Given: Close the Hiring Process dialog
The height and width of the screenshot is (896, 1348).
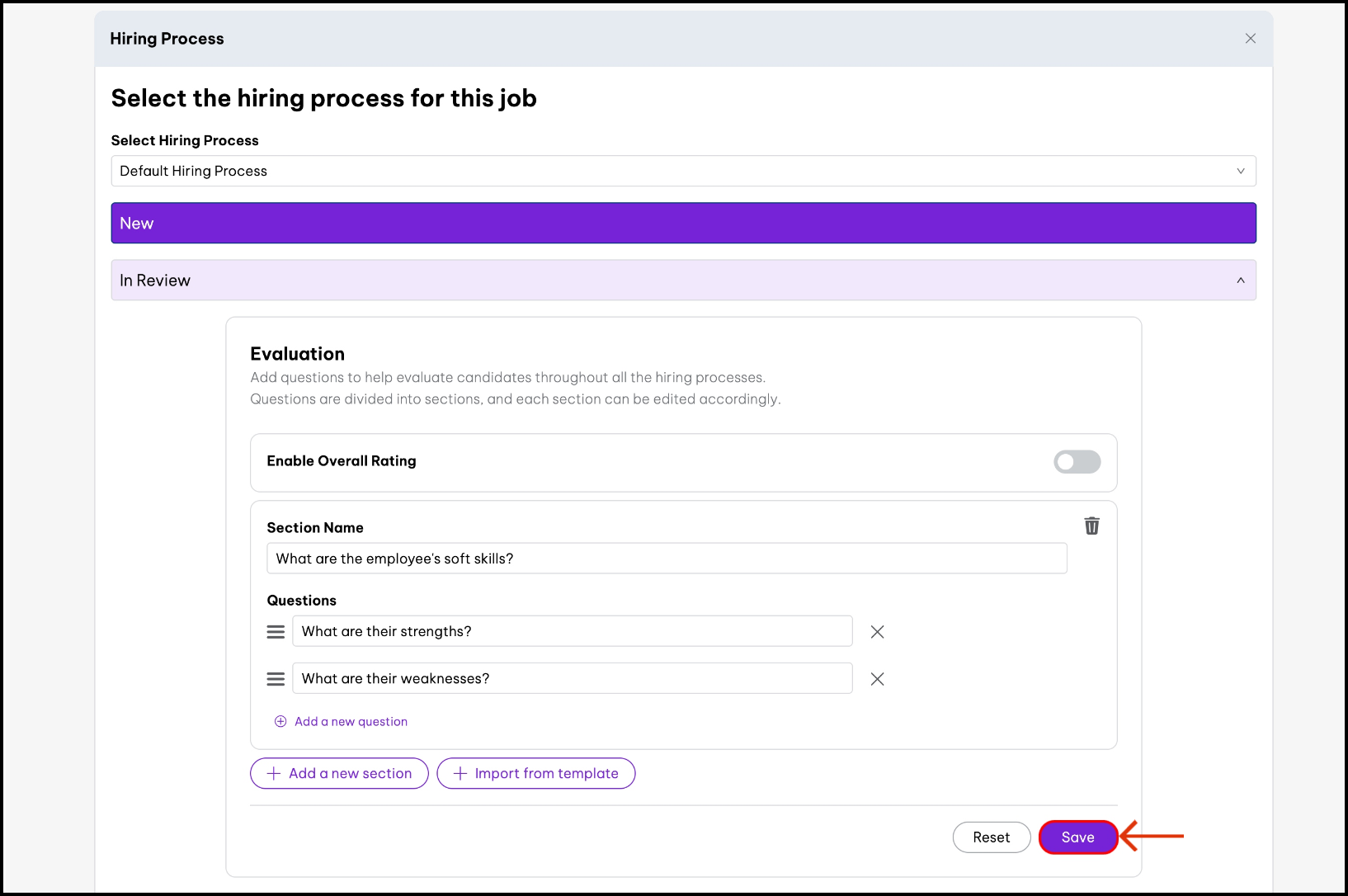Looking at the screenshot, I should tap(1250, 39).
